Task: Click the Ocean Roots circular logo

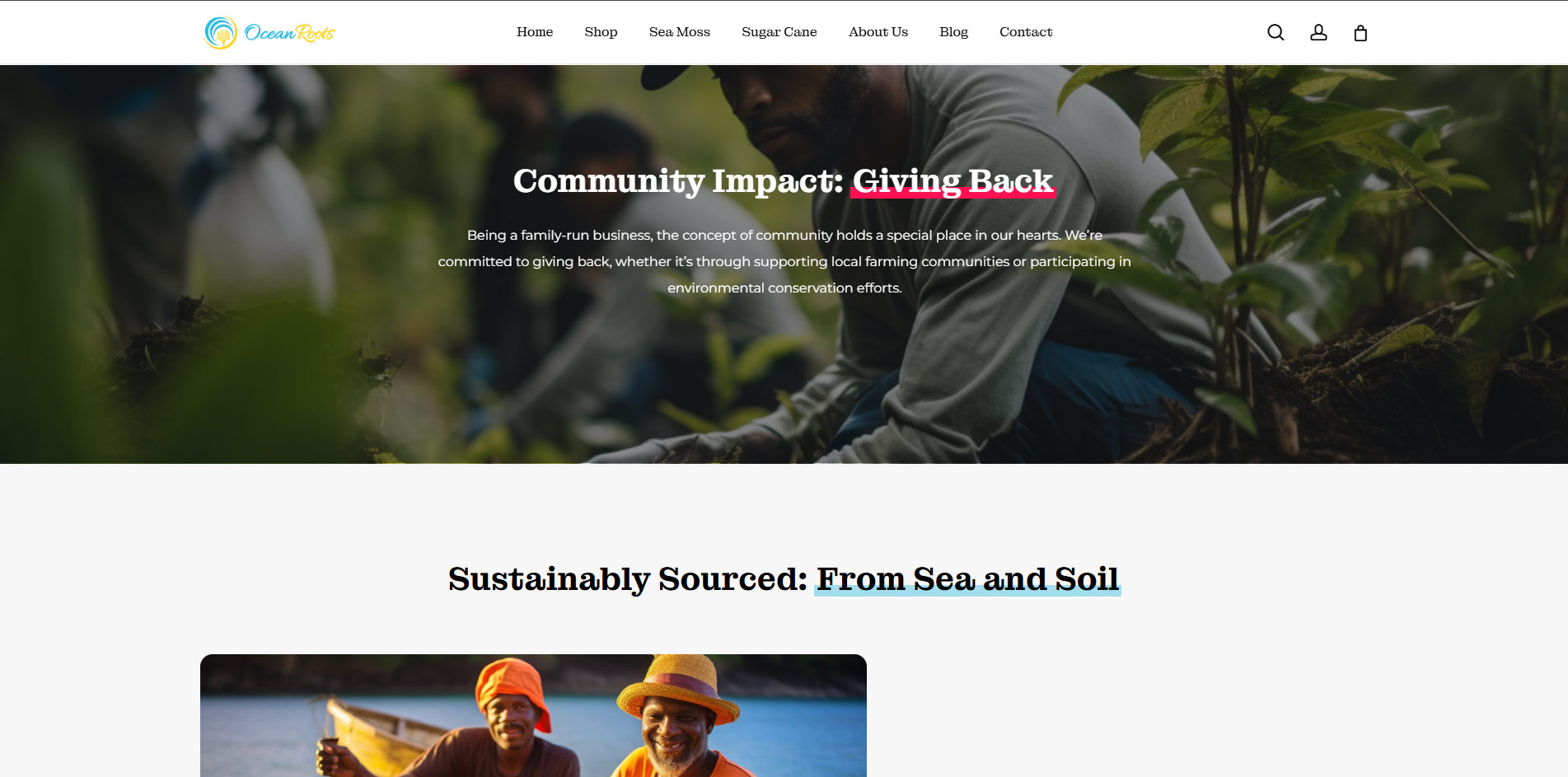Action: (221, 33)
